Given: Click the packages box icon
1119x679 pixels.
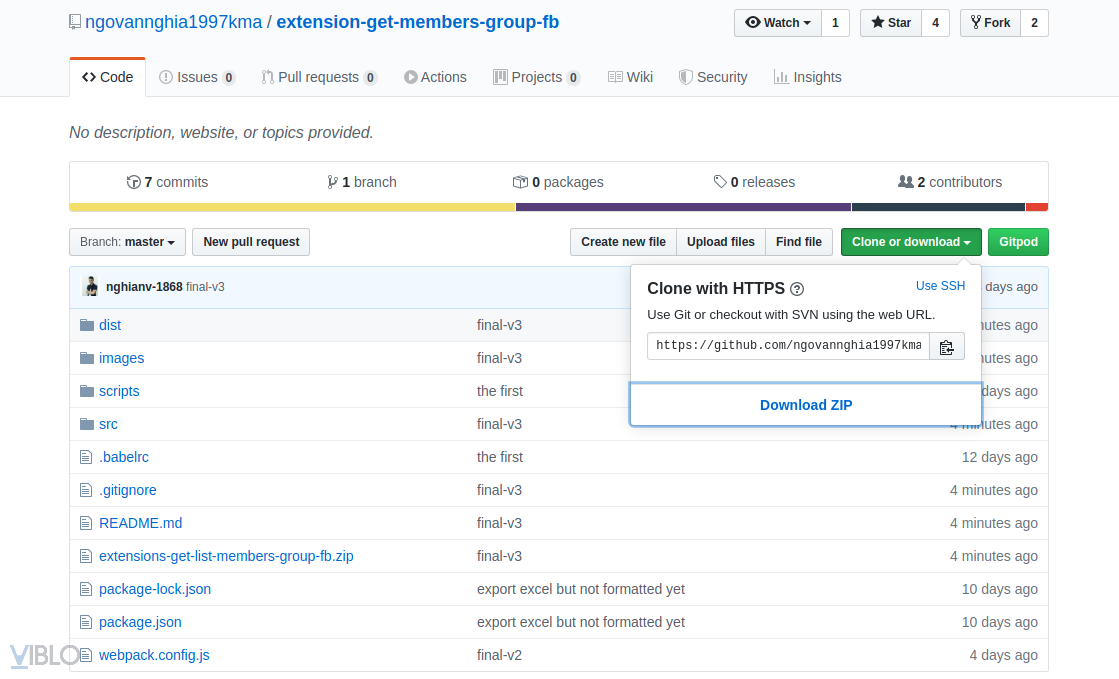Looking at the screenshot, I should (520, 182).
